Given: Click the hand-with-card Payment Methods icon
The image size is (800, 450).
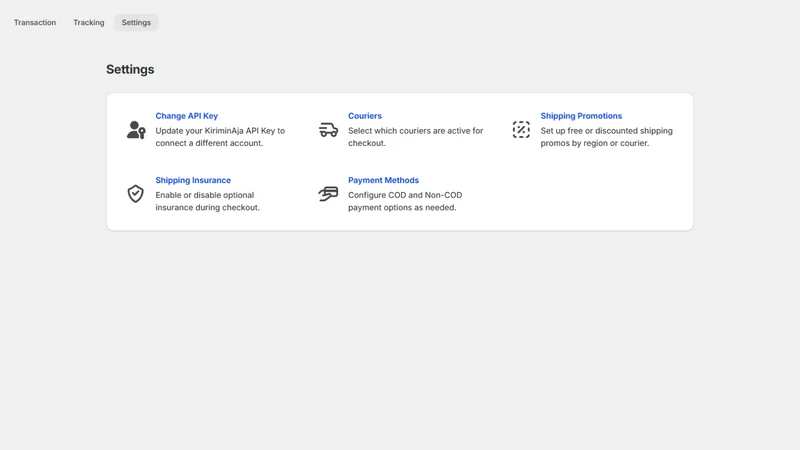Looking at the screenshot, I should (x=328, y=194).
